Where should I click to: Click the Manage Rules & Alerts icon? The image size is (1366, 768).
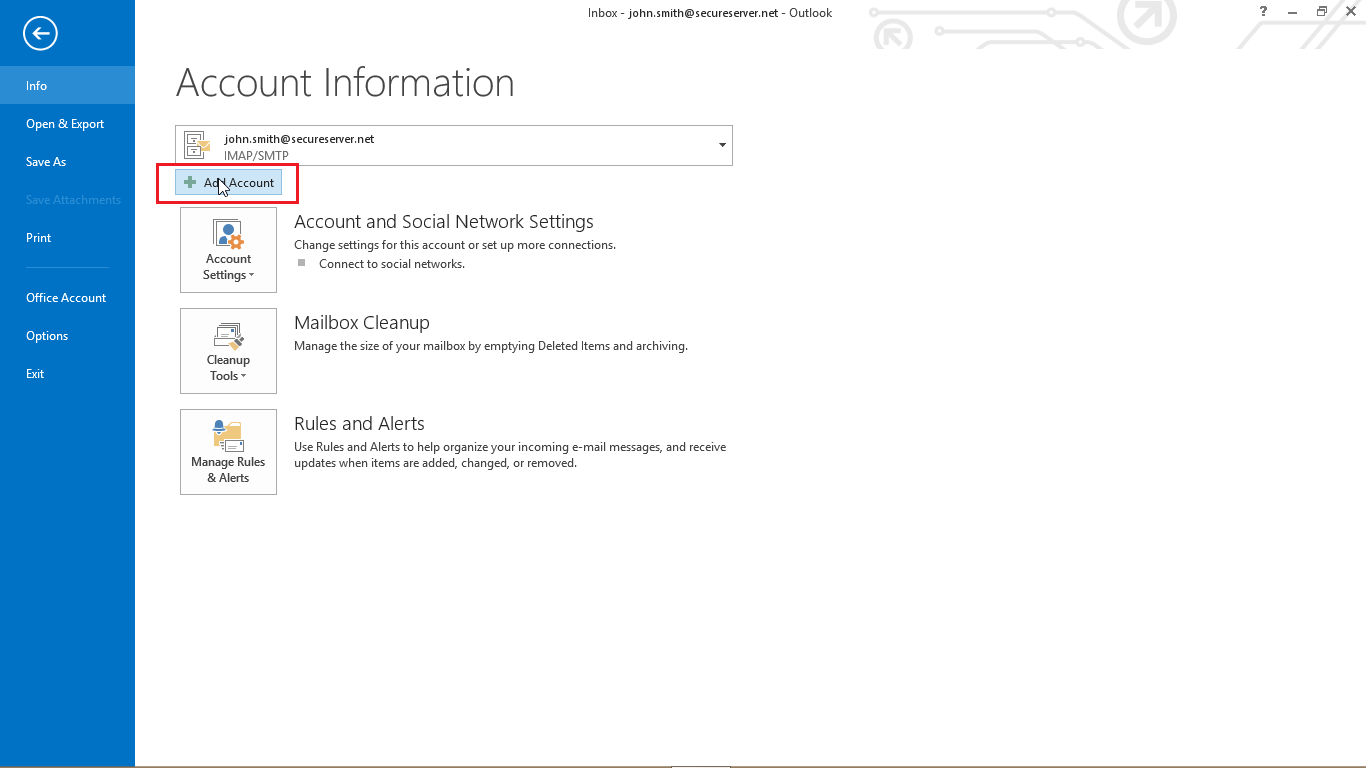coord(228,436)
